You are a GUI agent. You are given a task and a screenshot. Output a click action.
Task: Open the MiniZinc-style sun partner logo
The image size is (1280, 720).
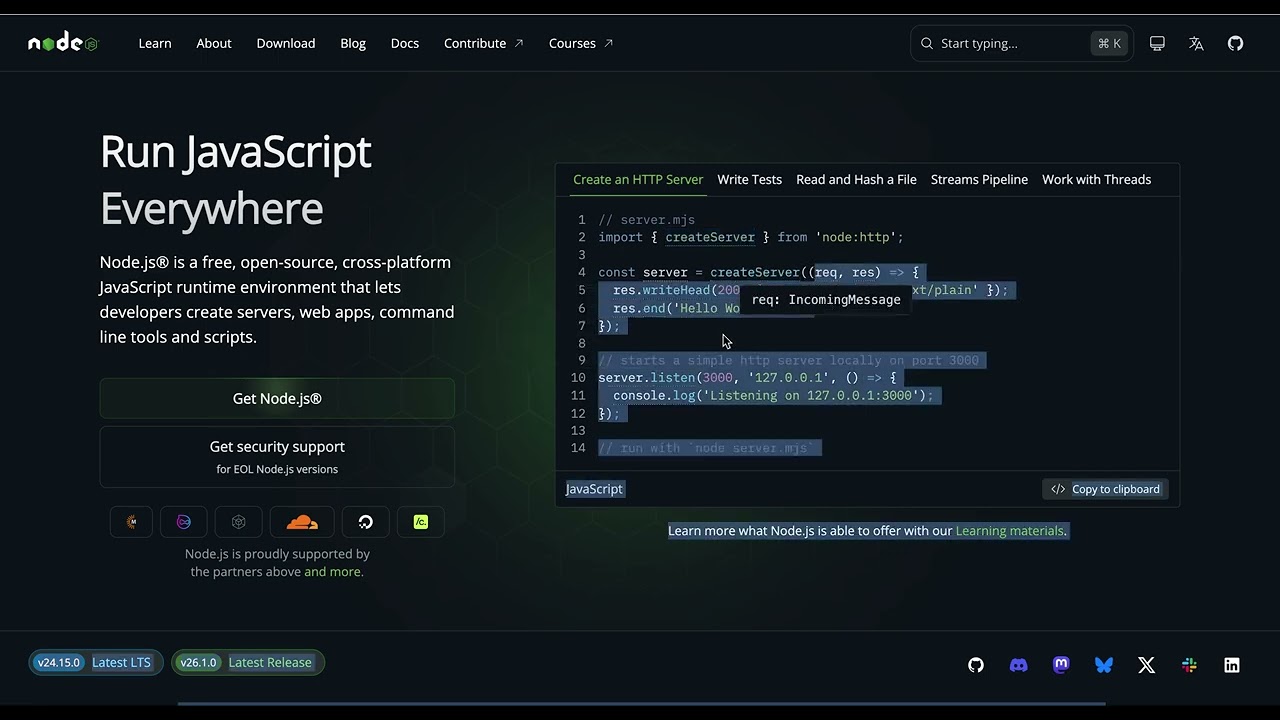(131, 522)
